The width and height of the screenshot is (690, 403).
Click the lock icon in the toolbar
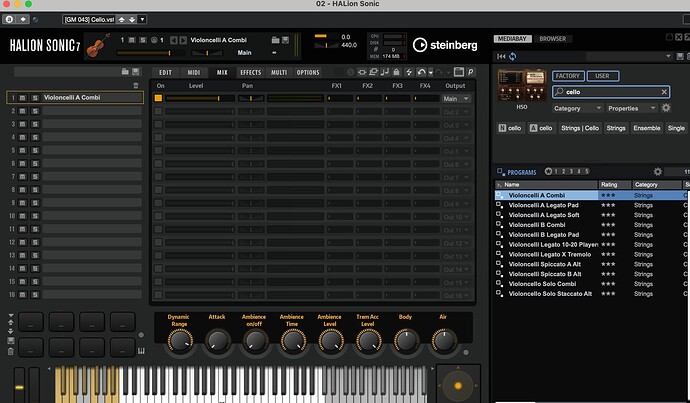point(396,72)
